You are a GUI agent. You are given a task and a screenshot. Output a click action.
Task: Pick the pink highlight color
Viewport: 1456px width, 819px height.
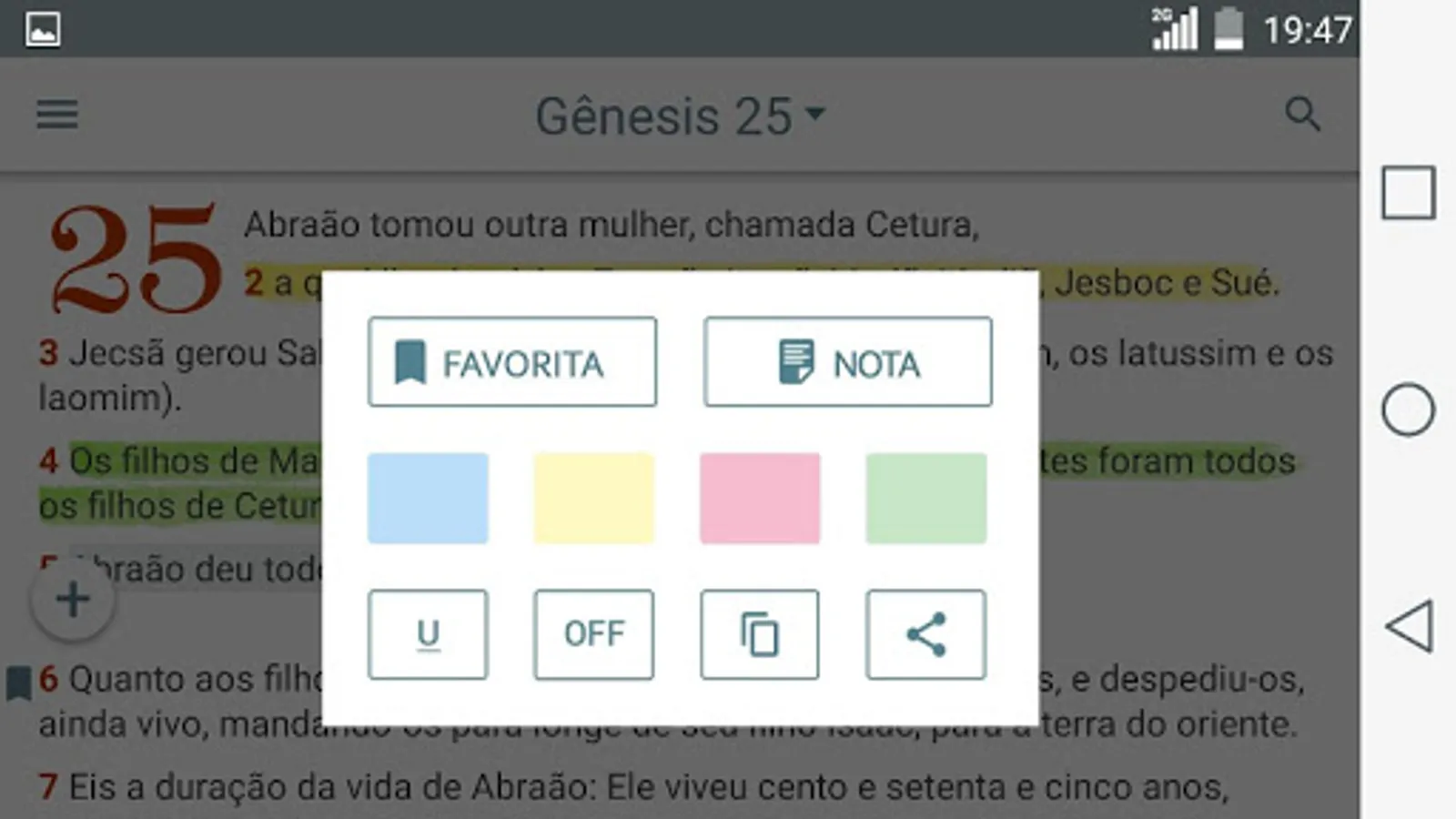[x=760, y=498]
